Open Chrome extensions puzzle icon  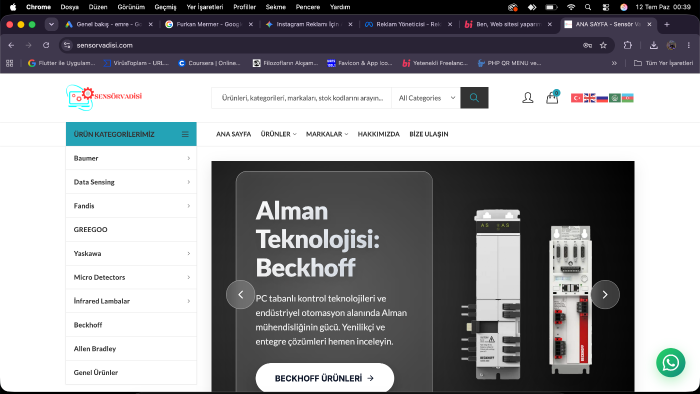tap(628, 45)
